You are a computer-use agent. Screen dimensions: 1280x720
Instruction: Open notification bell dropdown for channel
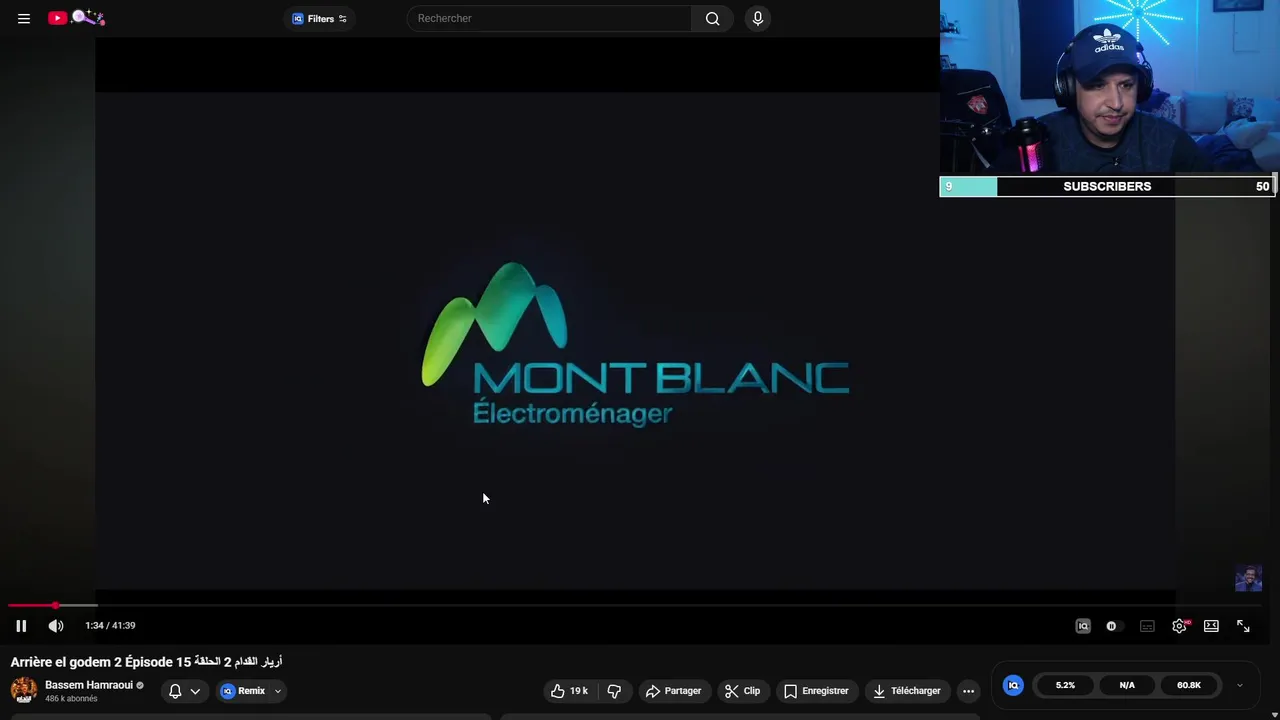coord(184,691)
